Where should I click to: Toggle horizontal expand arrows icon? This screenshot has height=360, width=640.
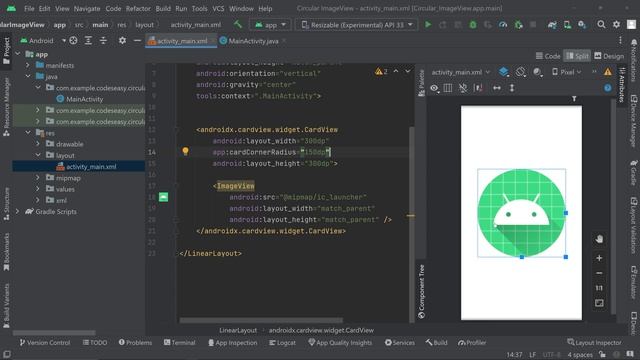[497, 88]
